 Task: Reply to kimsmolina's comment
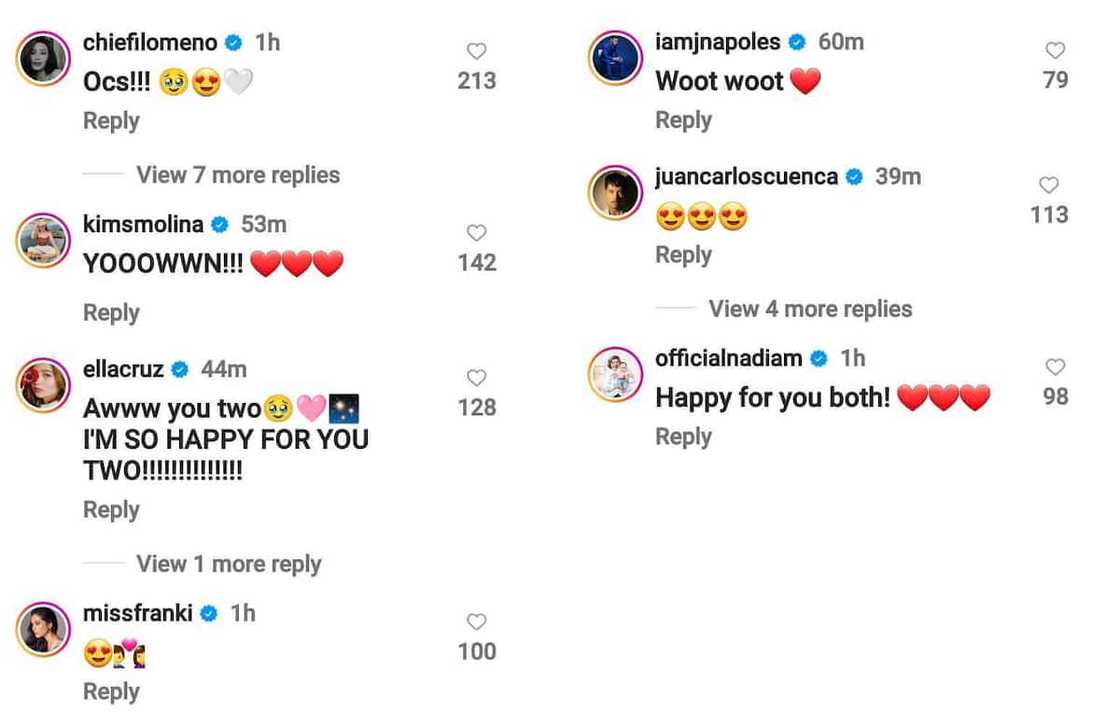pyautogui.click(x=111, y=313)
